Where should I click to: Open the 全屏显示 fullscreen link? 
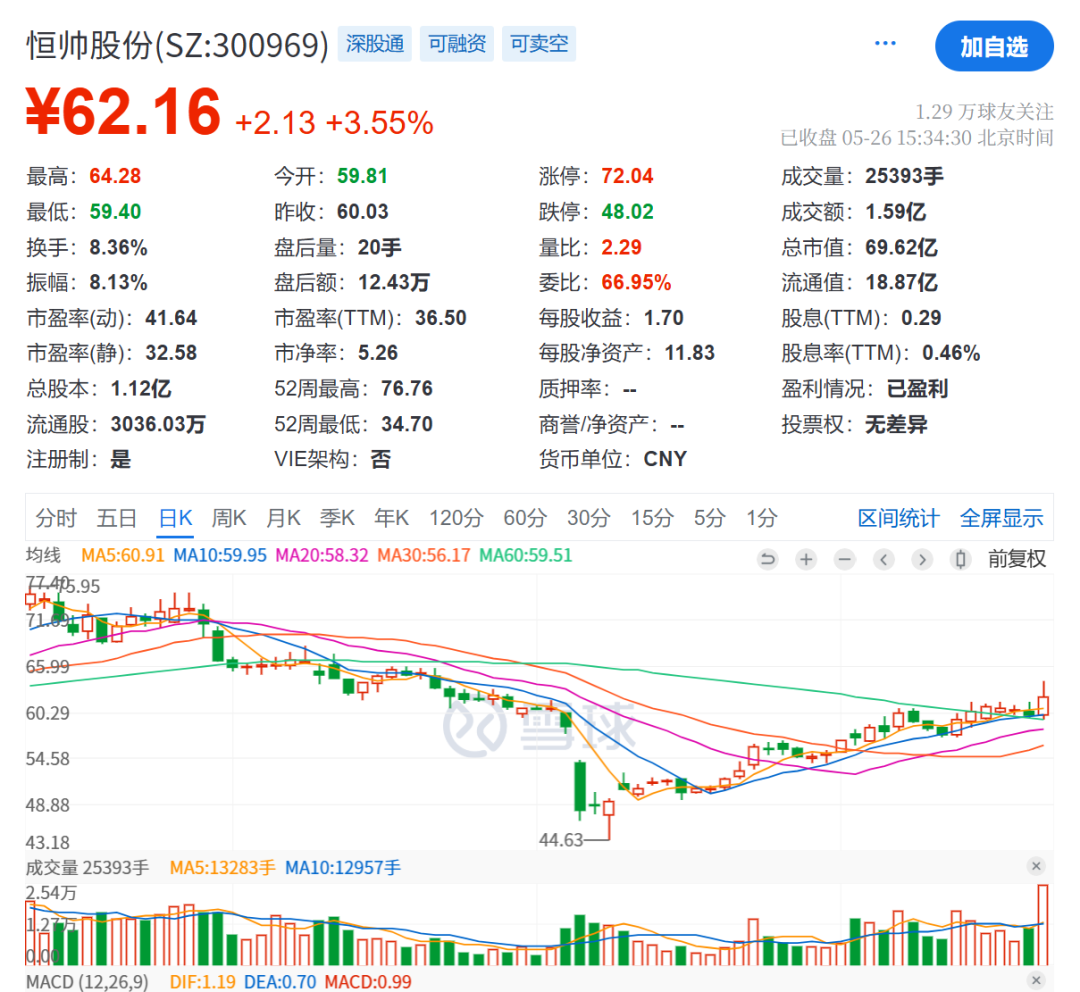pyautogui.click(x=1001, y=518)
